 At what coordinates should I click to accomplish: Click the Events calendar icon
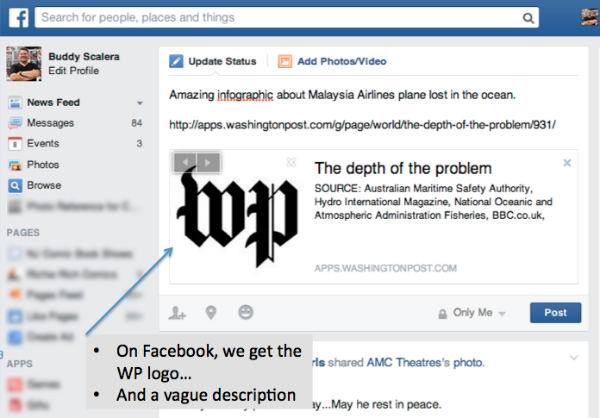point(15,144)
